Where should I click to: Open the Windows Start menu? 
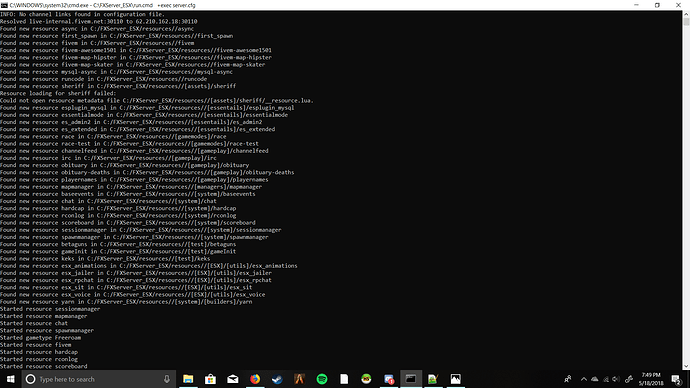click(x=11, y=379)
